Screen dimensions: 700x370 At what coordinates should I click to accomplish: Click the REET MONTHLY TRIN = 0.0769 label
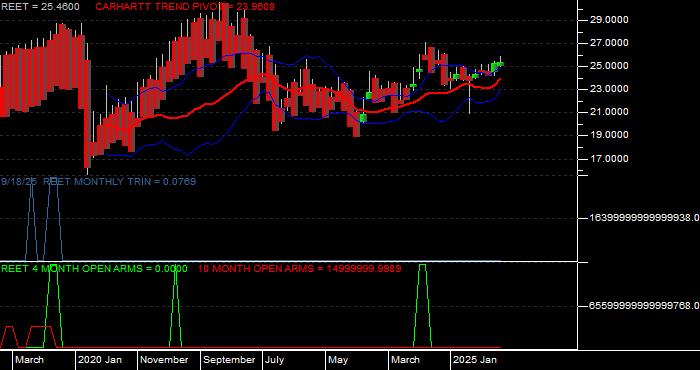click(x=119, y=182)
